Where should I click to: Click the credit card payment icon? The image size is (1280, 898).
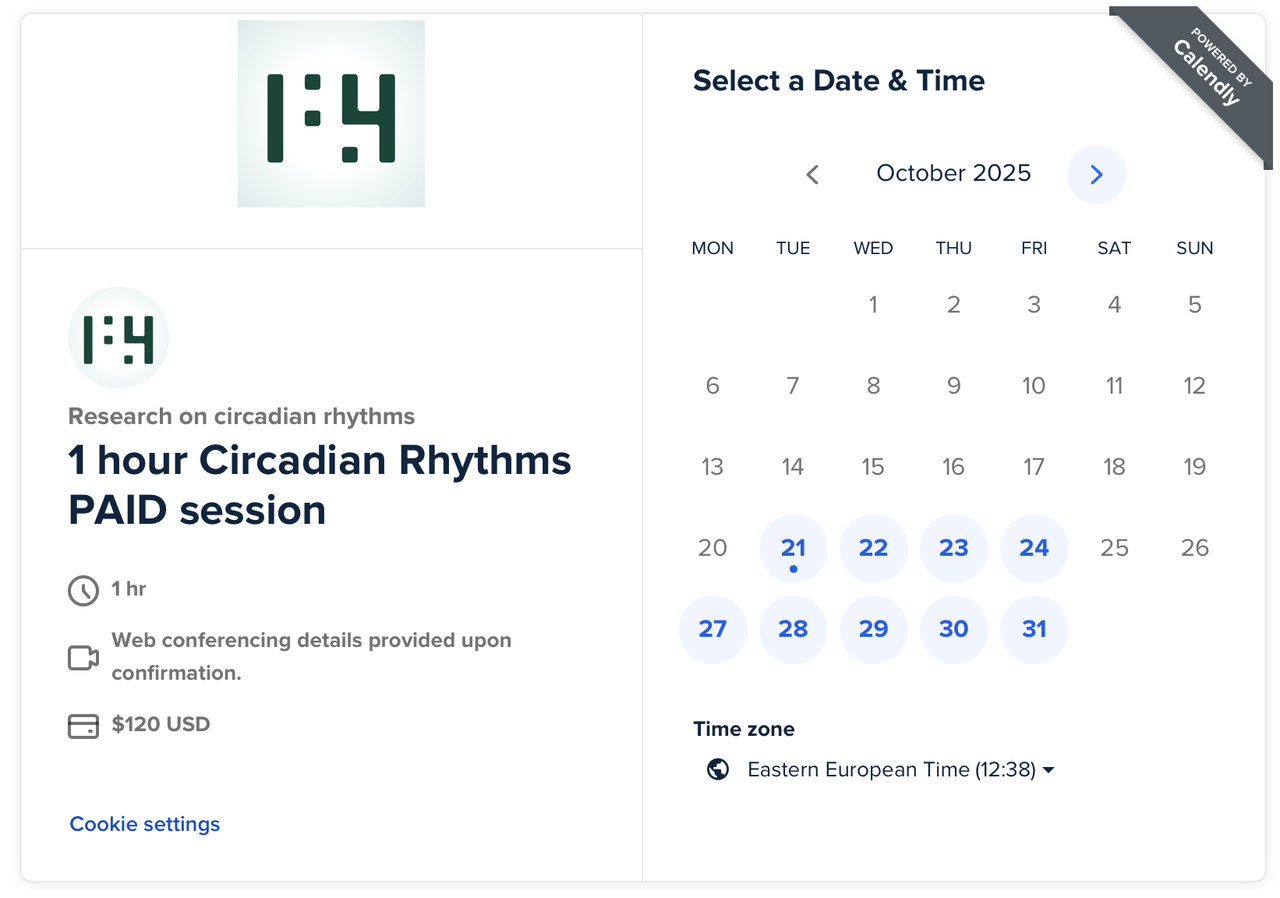[x=83, y=725]
